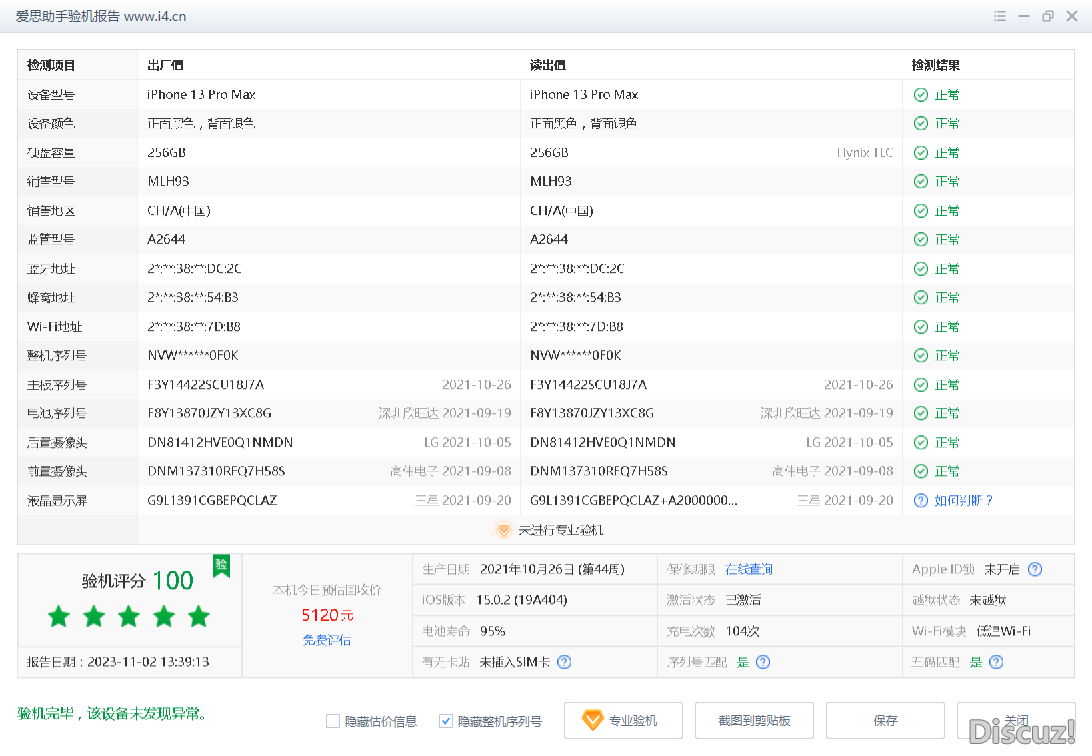This screenshot has width=1092, height=756.
Task: Click the green check icon for 后置摄像头 row
Action: pos(921,442)
